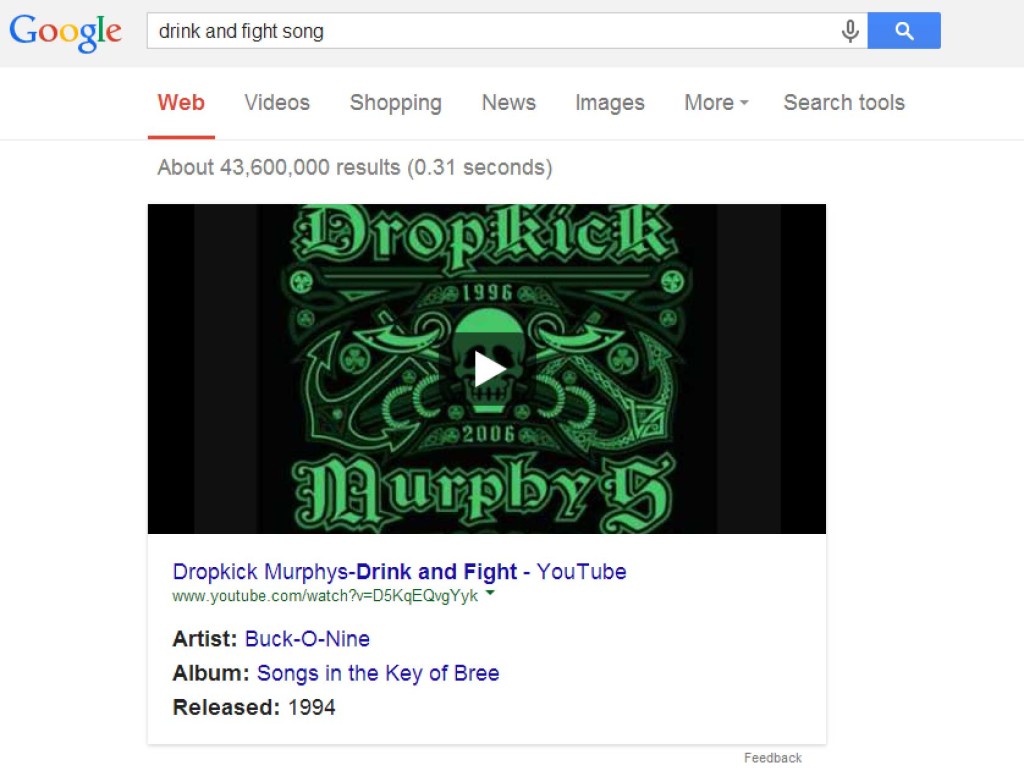Click the microphone voice search icon
1024x768 pixels.
pyautogui.click(x=850, y=31)
